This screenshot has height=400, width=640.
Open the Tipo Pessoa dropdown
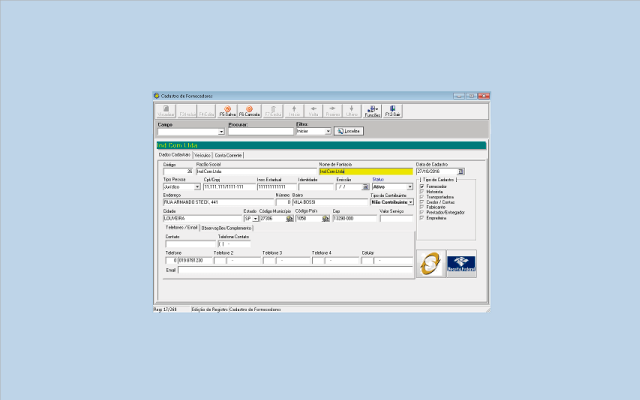click(196, 187)
